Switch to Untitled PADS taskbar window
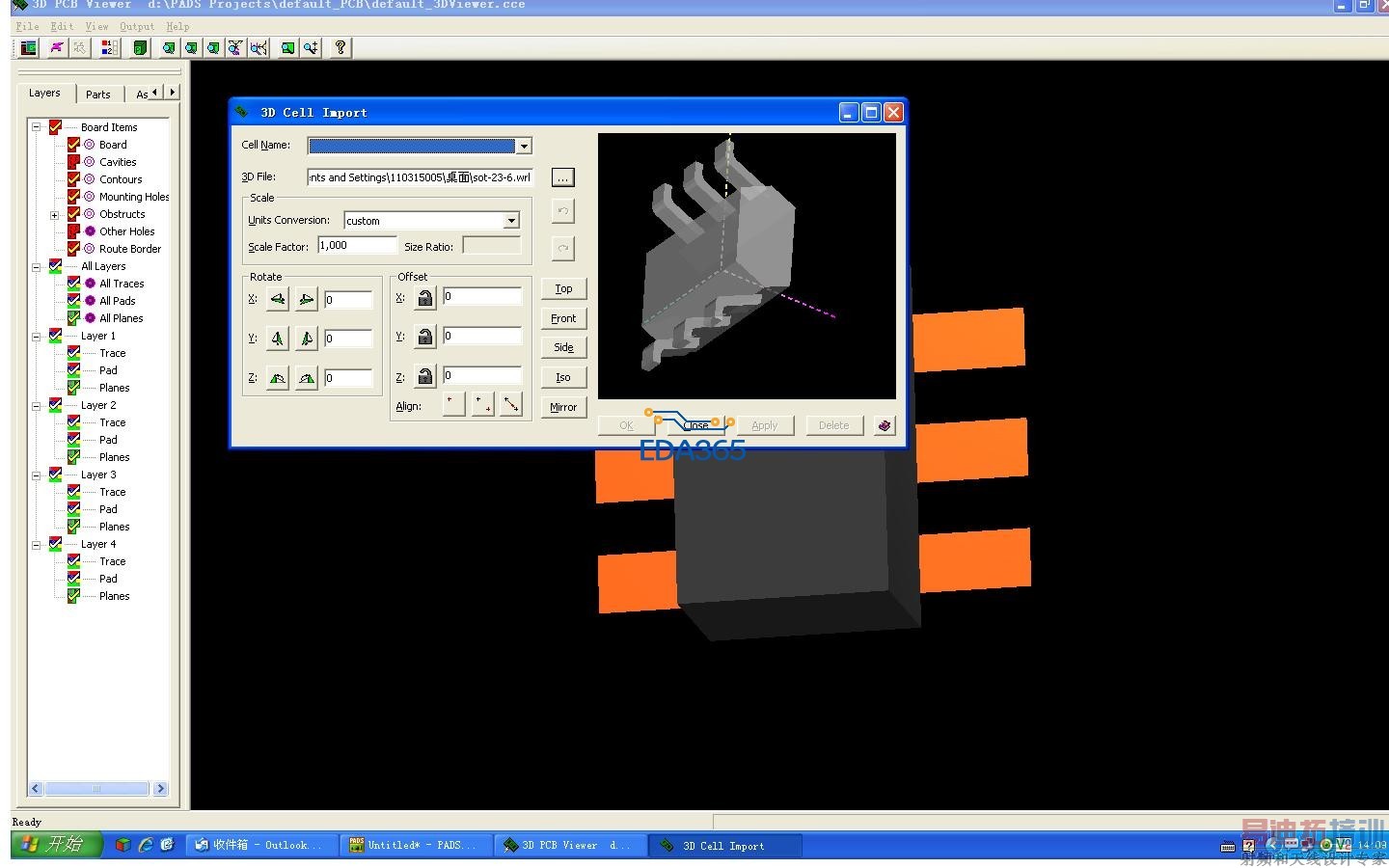1389x868 pixels. point(415,845)
